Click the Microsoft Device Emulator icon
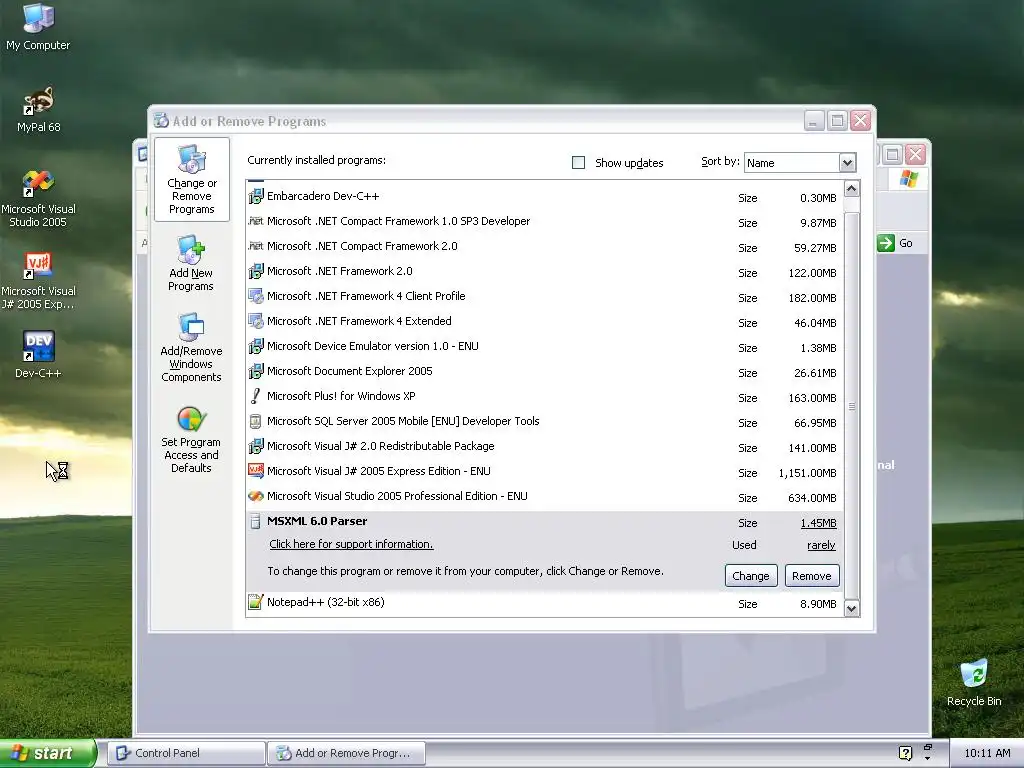The width and height of the screenshot is (1024, 768). pos(255,346)
